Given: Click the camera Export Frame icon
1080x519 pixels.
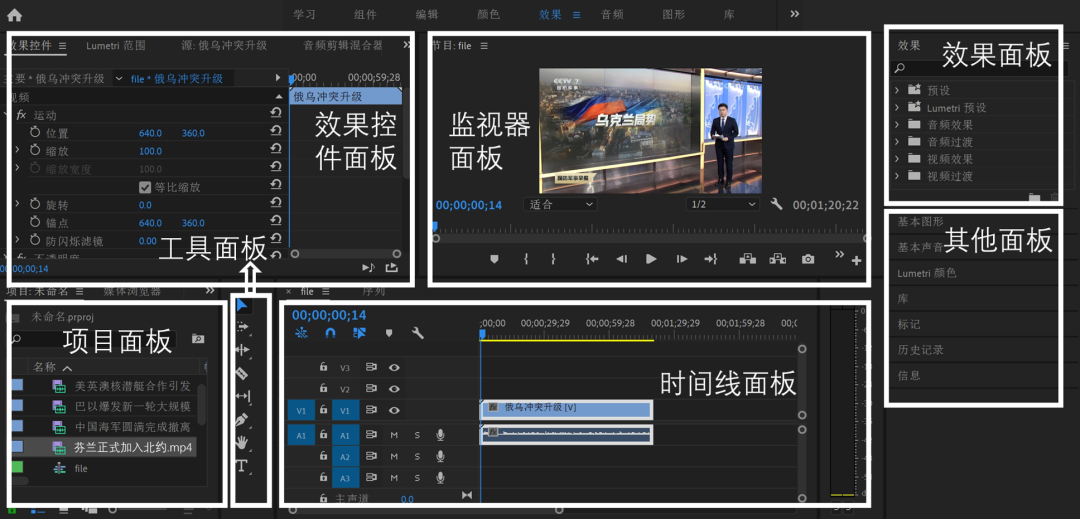Looking at the screenshot, I should (808, 259).
